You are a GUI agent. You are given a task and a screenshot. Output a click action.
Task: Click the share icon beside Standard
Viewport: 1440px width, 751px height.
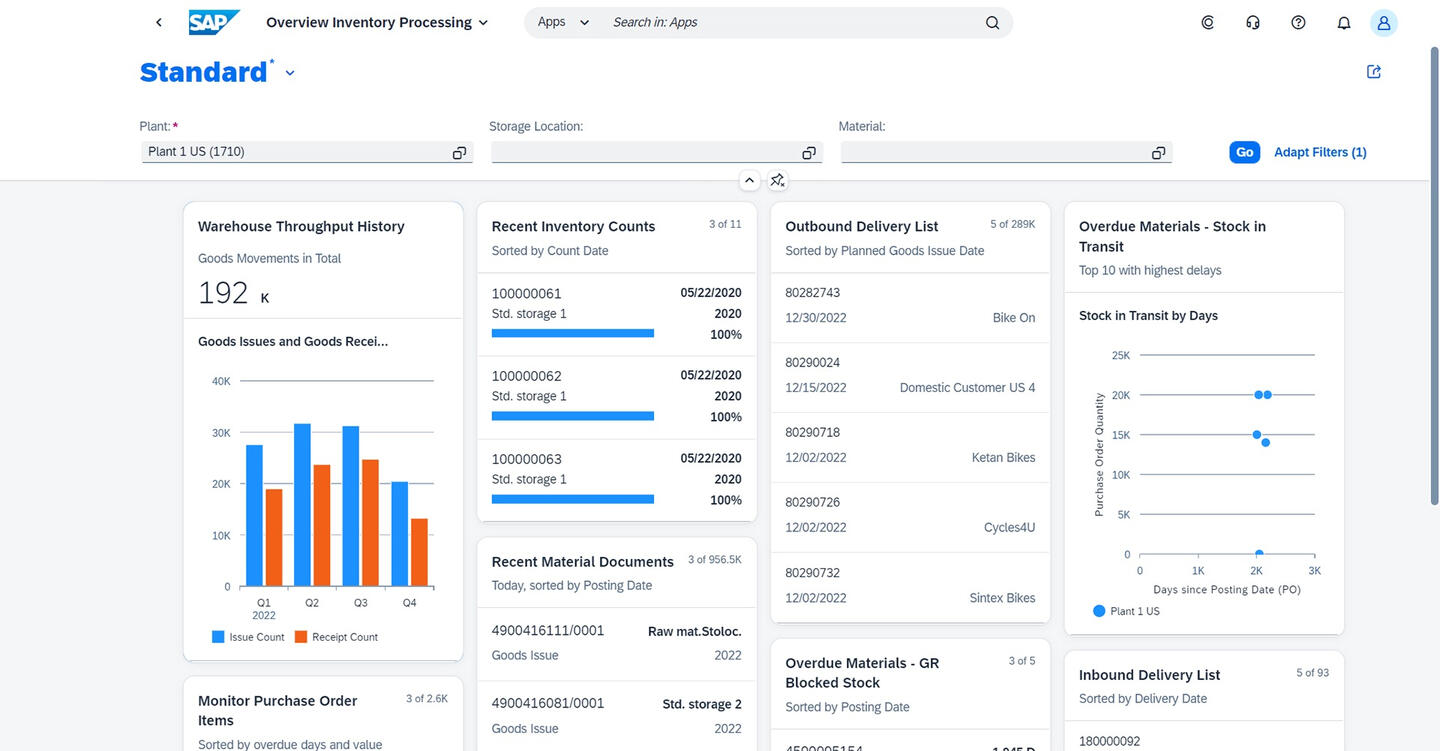click(x=1374, y=72)
